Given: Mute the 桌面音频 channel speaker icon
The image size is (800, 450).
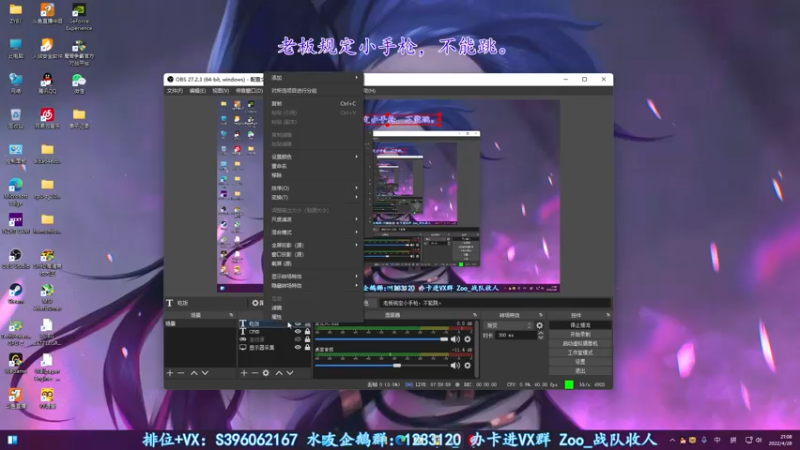Looking at the screenshot, I should [x=455, y=365].
